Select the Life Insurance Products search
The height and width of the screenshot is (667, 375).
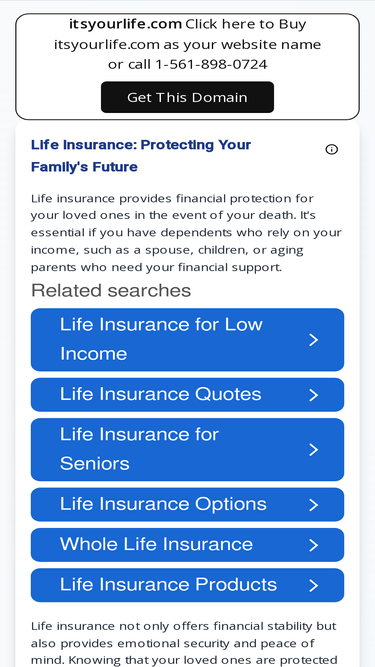(x=187, y=585)
